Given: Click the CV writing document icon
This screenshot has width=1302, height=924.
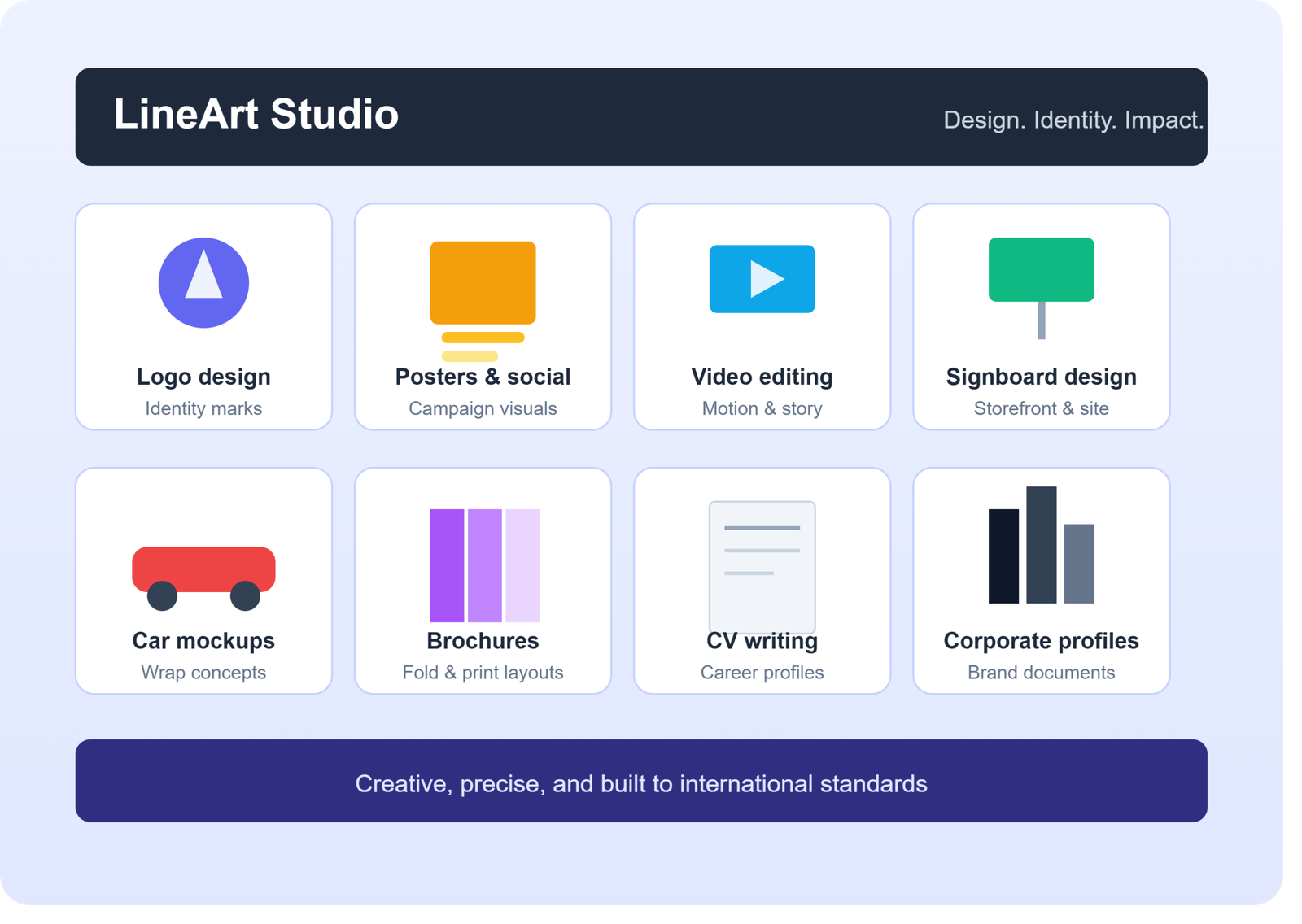Looking at the screenshot, I should (x=762, y=567).
